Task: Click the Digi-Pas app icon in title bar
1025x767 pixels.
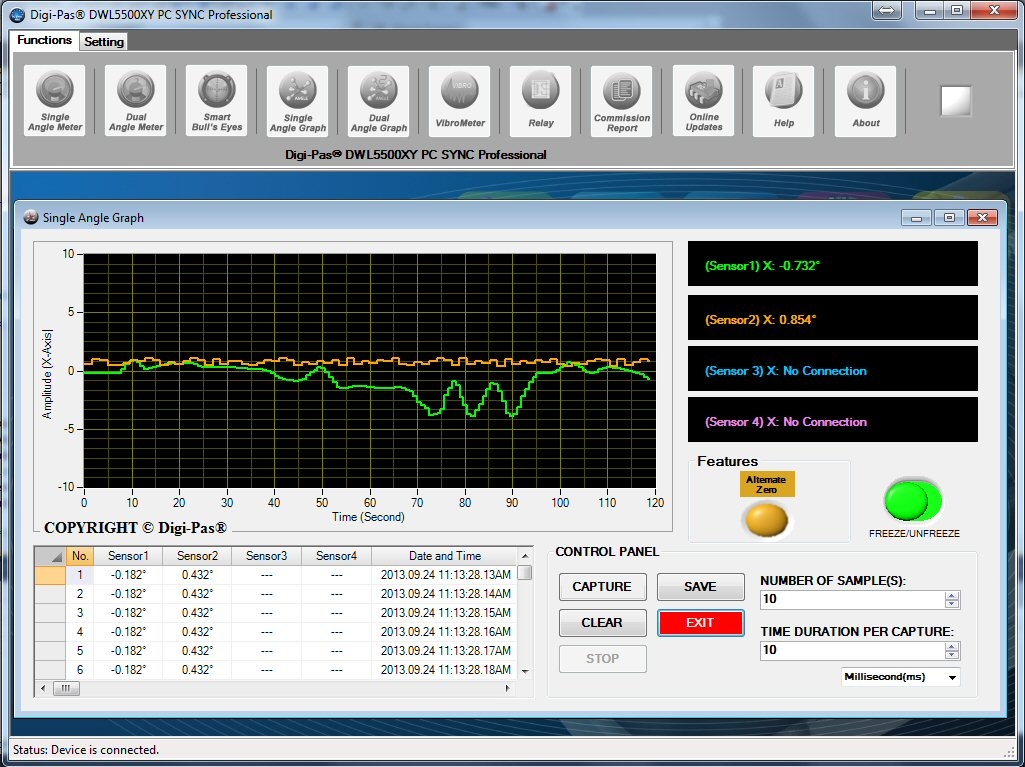Action: [17, 14]
